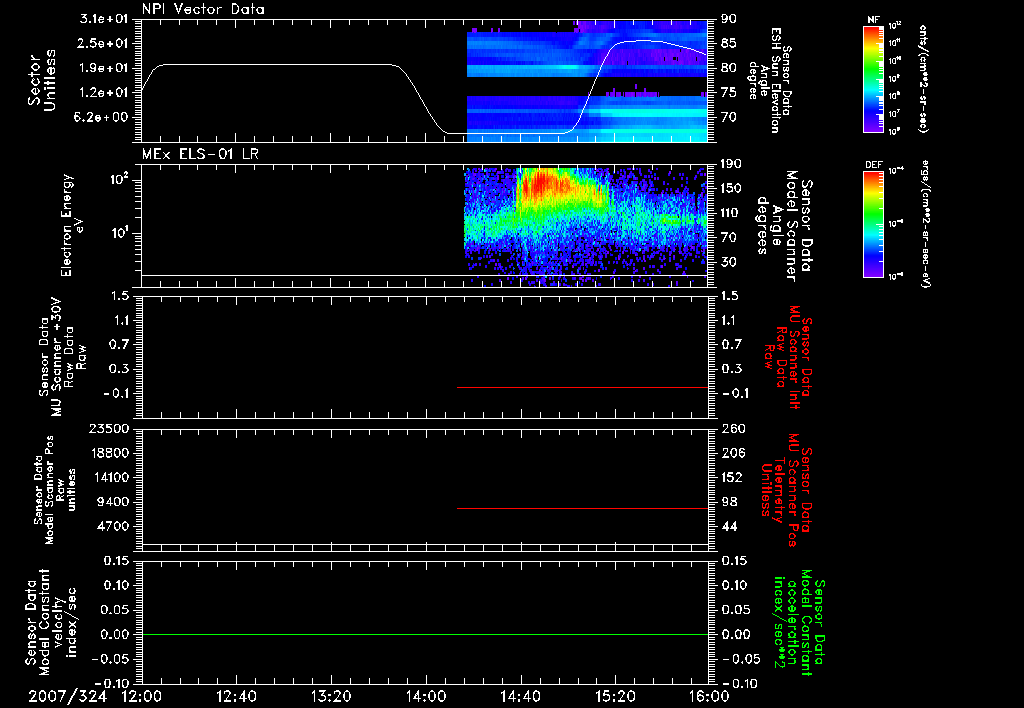The width and height of the screenshot is (1024, 708).
Task: Click the 14:40 time axis label
Action: click(520, 696)
